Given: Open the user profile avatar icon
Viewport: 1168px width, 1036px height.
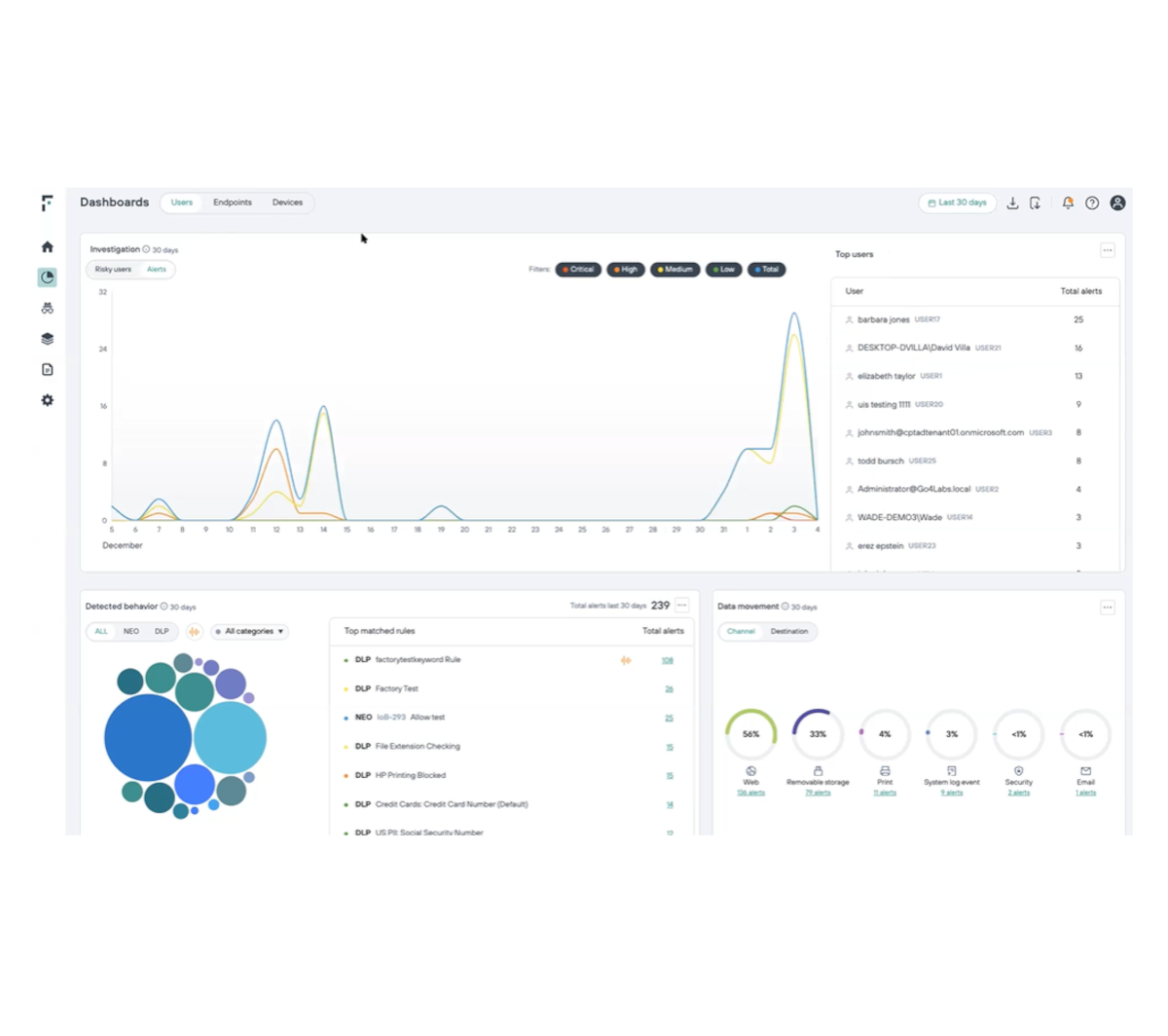Looking at the screenshot, I should point(1117,203).
